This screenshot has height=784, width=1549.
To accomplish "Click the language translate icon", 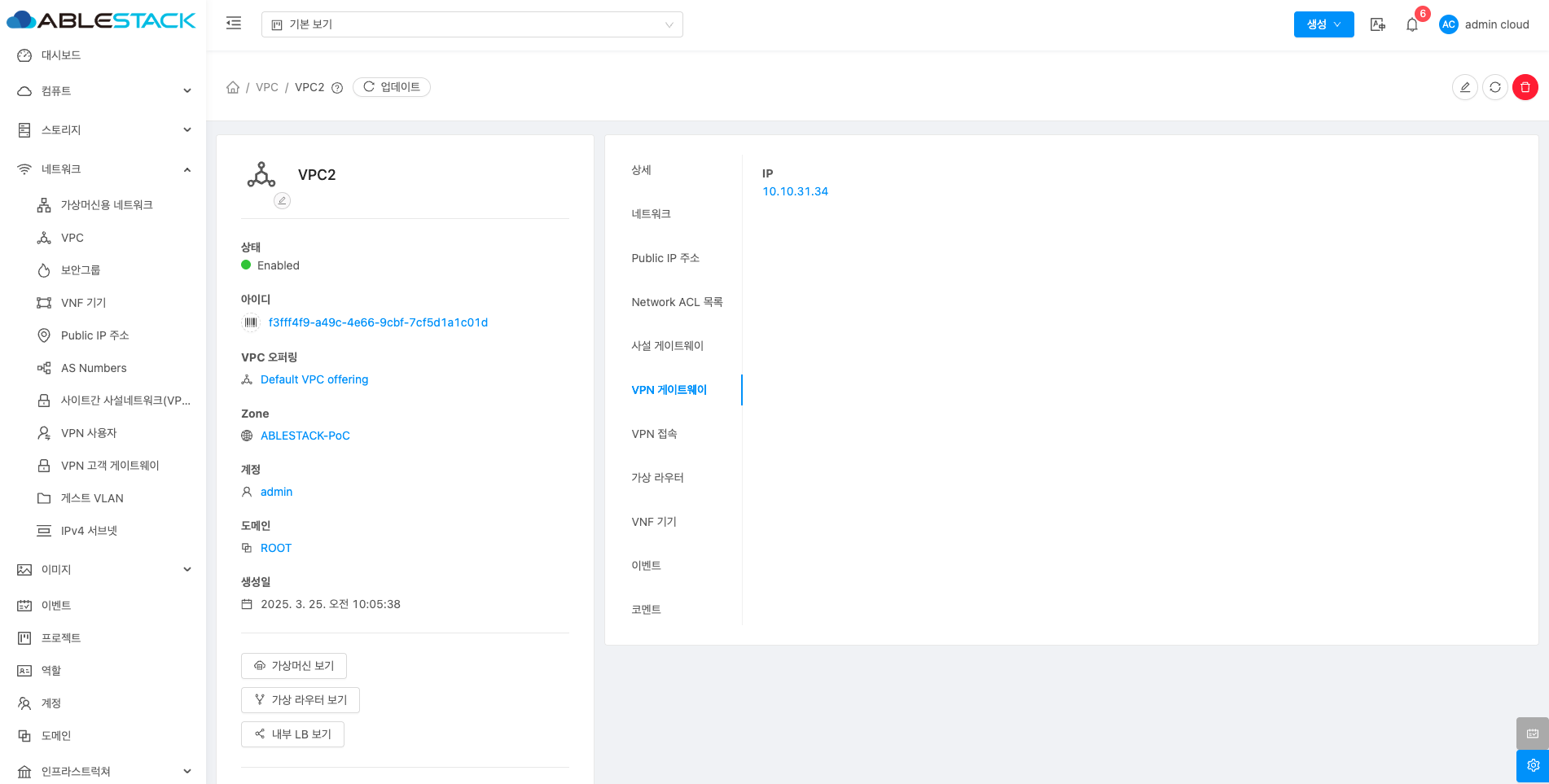I will point(1377,24).
